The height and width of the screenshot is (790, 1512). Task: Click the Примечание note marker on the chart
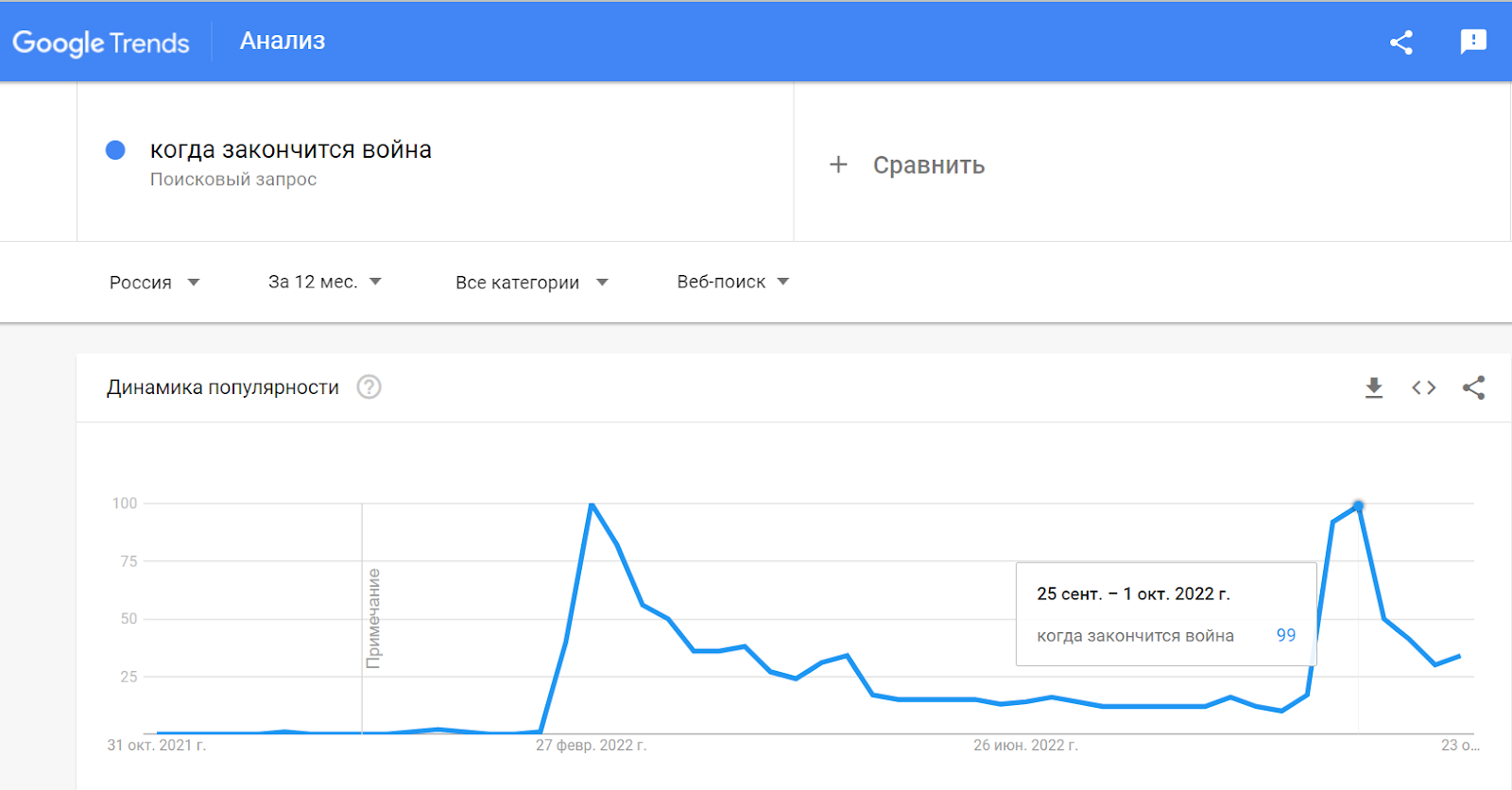tap(374, 619)
